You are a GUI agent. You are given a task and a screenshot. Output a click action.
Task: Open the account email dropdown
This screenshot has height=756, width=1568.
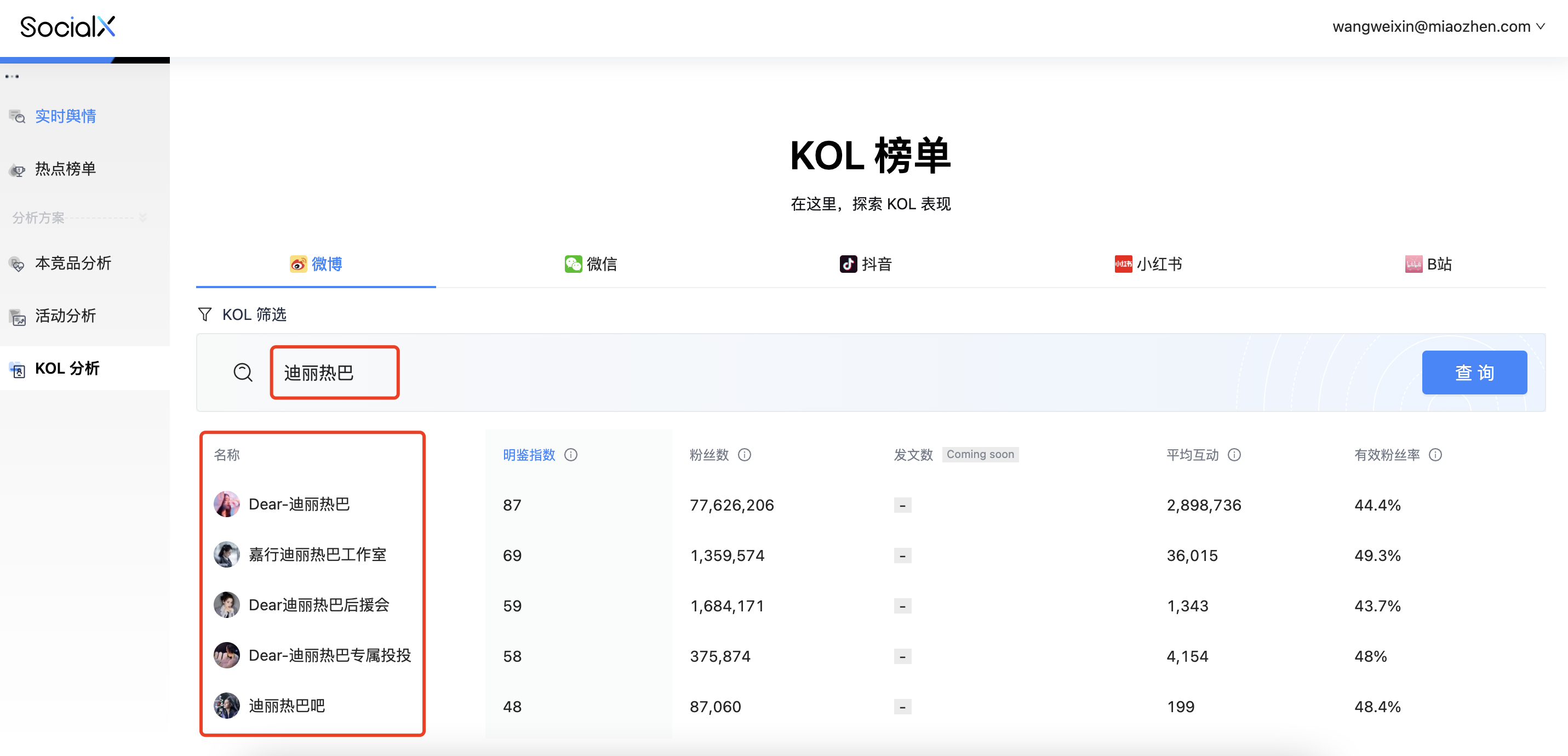1438,27
